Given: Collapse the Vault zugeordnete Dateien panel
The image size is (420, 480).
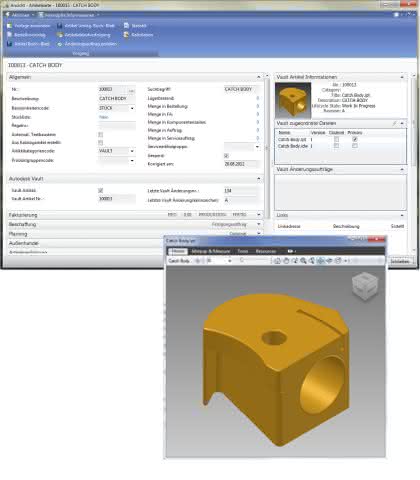Looking at the screenshot, I should [402, 123].
